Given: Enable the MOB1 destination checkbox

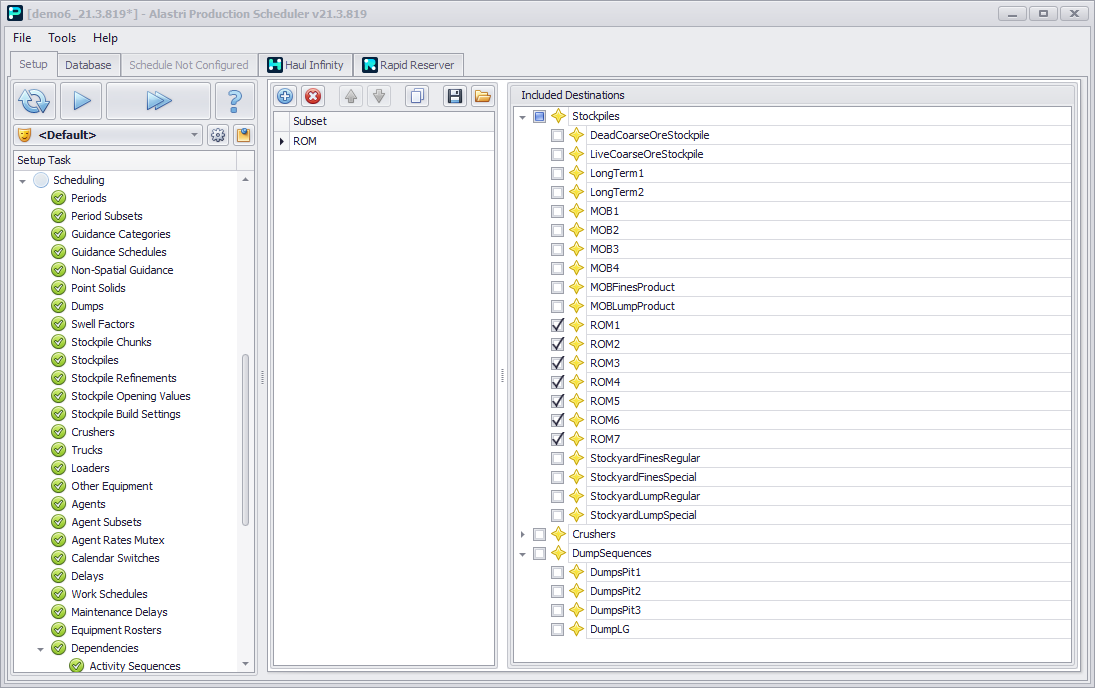Looking at the screenshot, I should (x=558, y=211).
